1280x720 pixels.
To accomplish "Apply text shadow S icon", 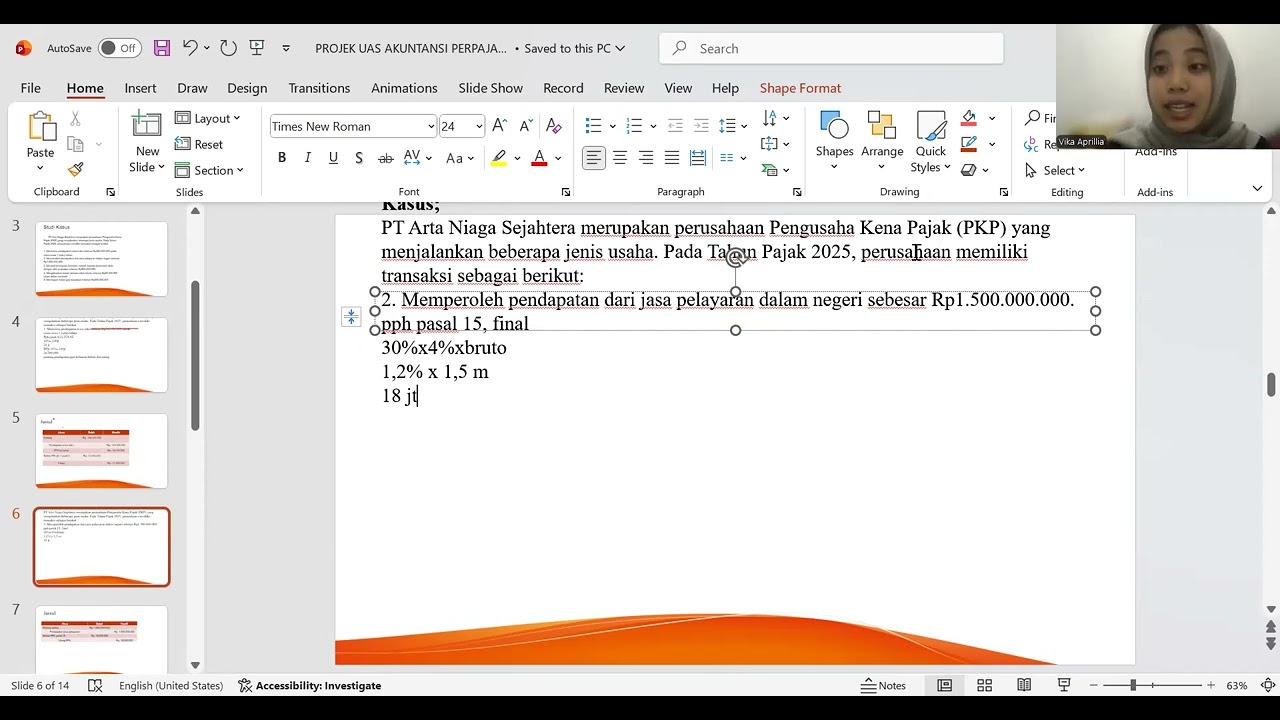I will pos(359,158).
